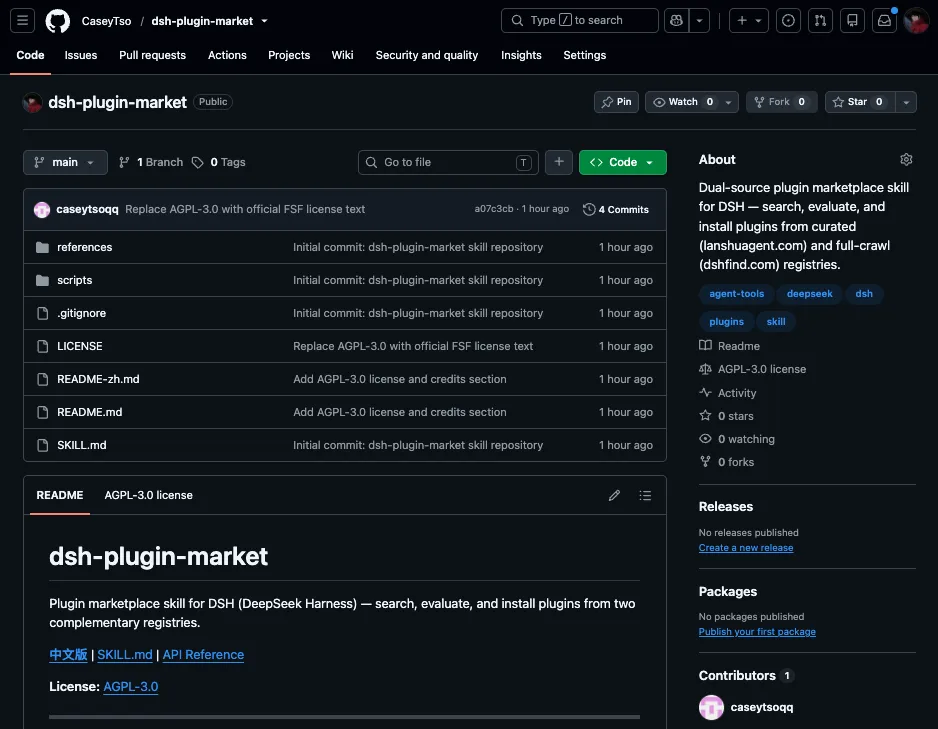
Task: Open the user profile avatar menu
Action: point(916,21)
